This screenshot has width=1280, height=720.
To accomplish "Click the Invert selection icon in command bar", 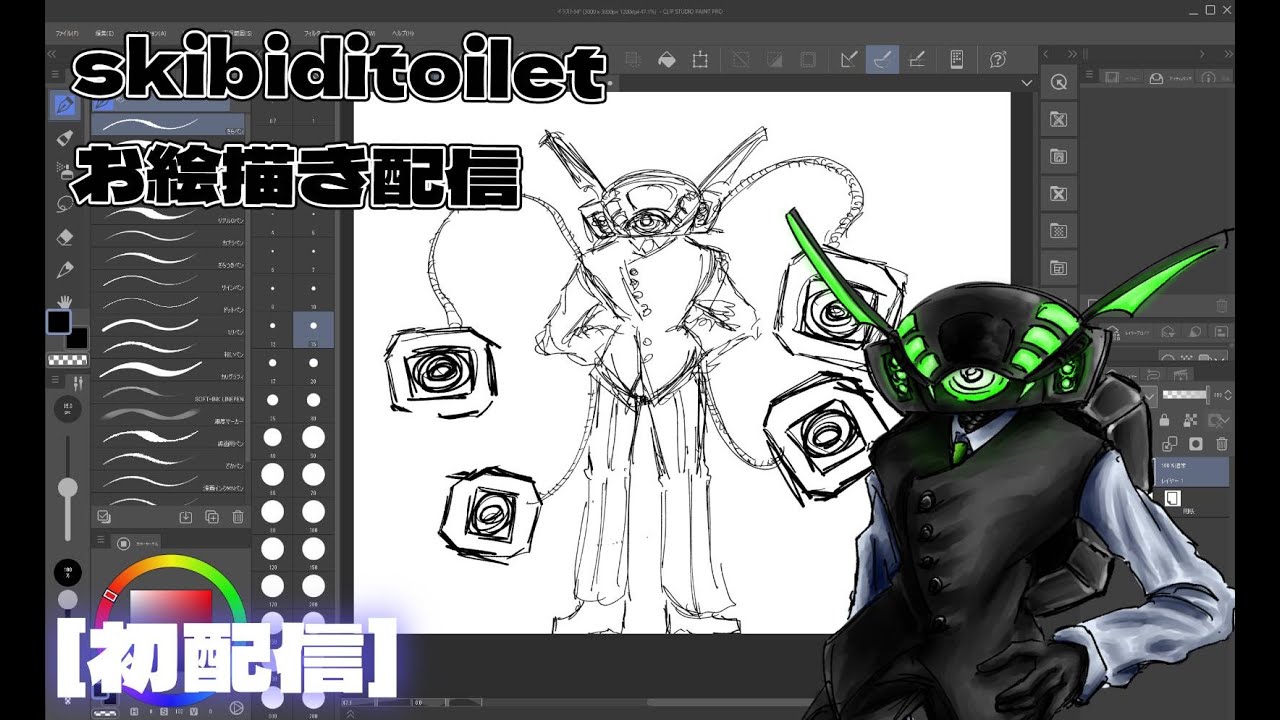I will pyautogui.click(x=774, y=60).
